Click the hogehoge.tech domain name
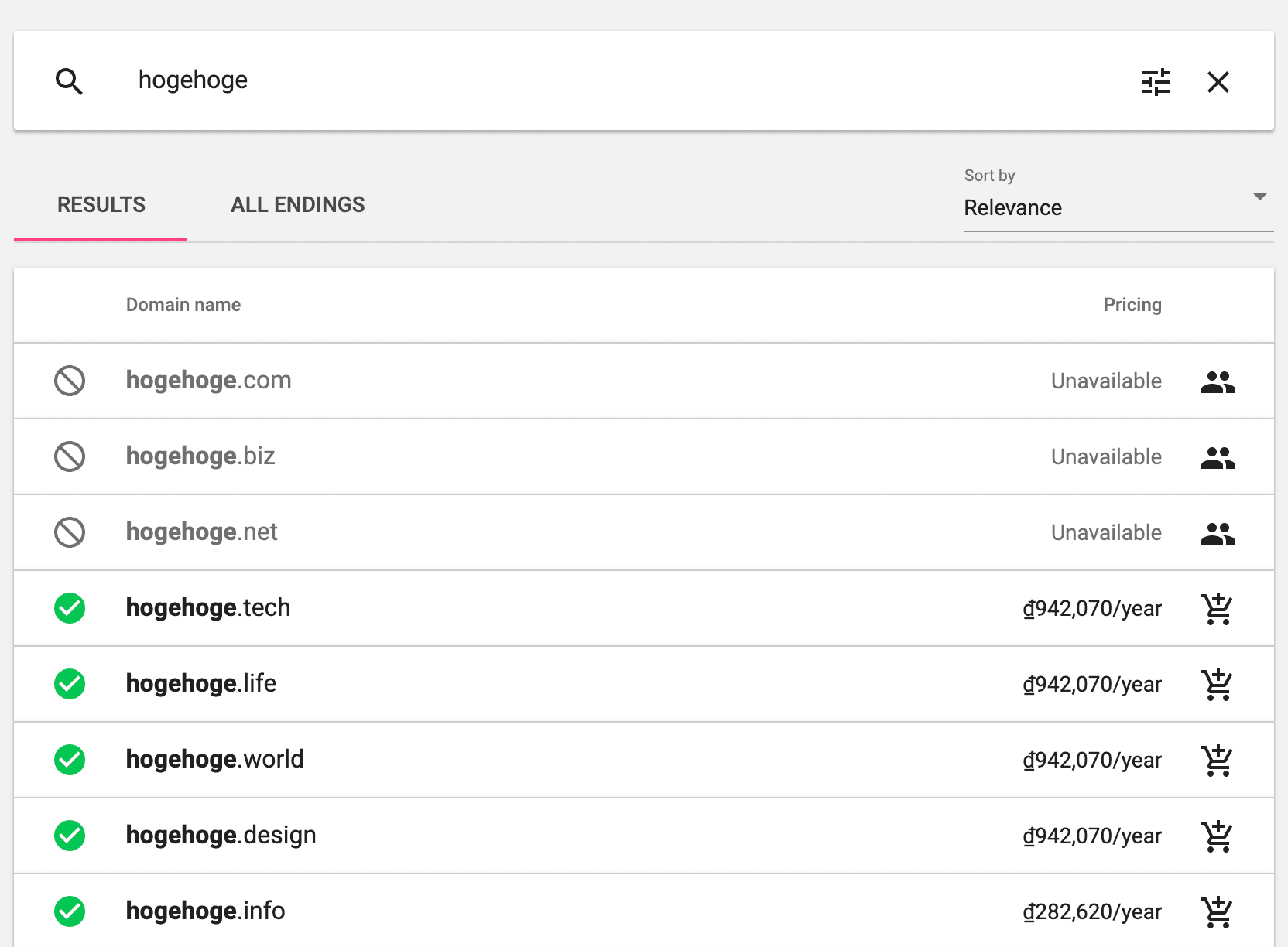 [x=208, y=608]
